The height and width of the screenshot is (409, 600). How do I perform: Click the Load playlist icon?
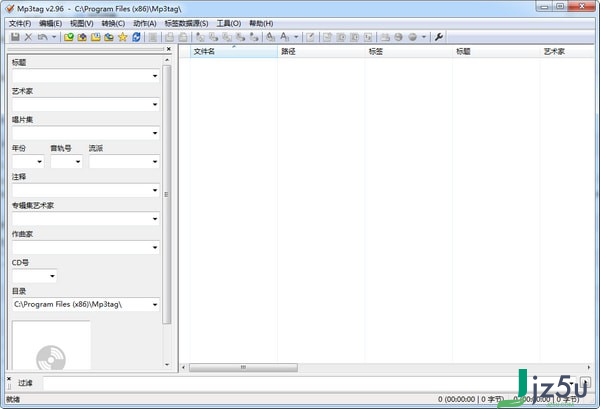(x=96, y=37)
